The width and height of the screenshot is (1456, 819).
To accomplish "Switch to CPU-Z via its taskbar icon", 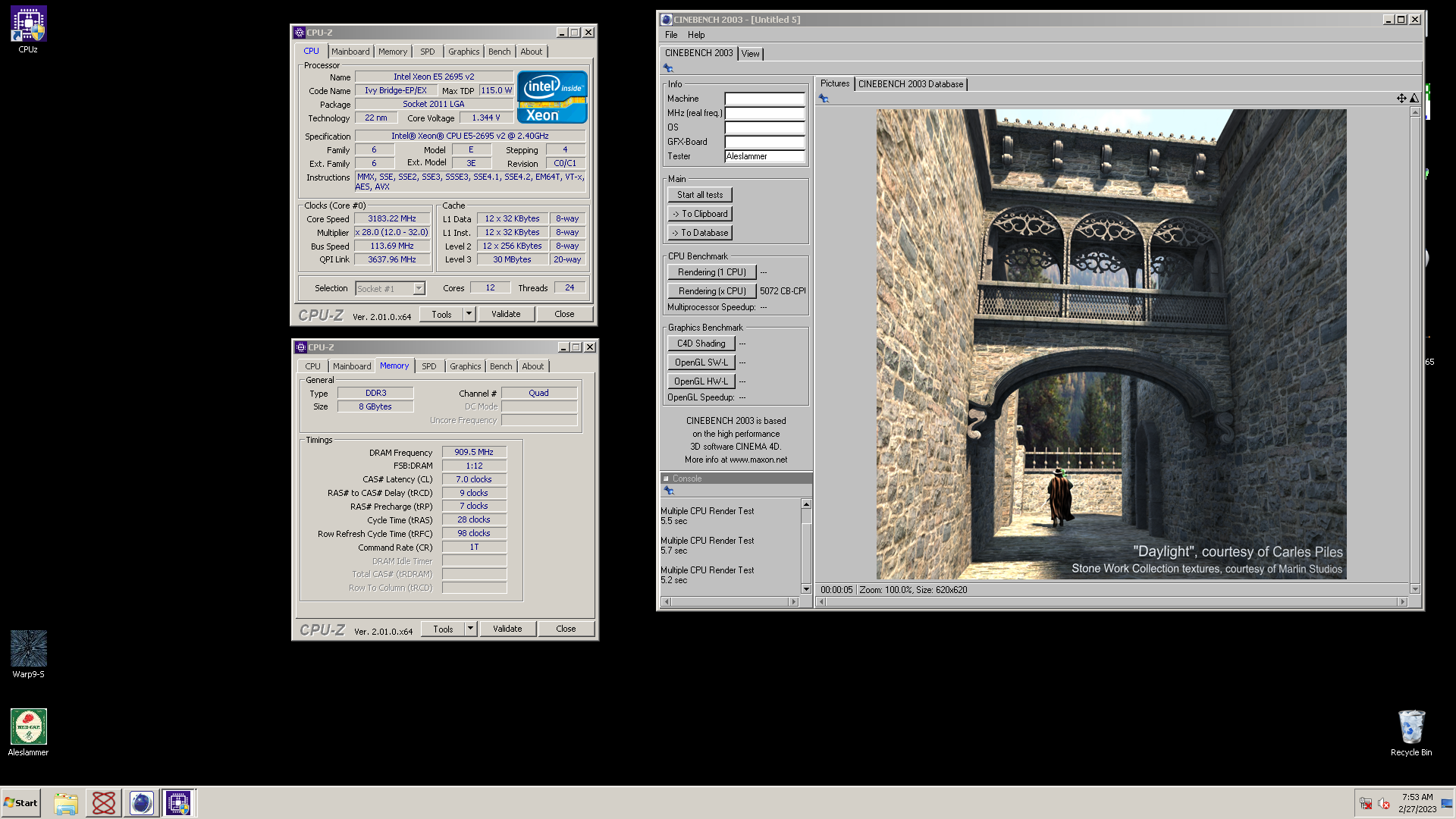I will click(179, 803).
